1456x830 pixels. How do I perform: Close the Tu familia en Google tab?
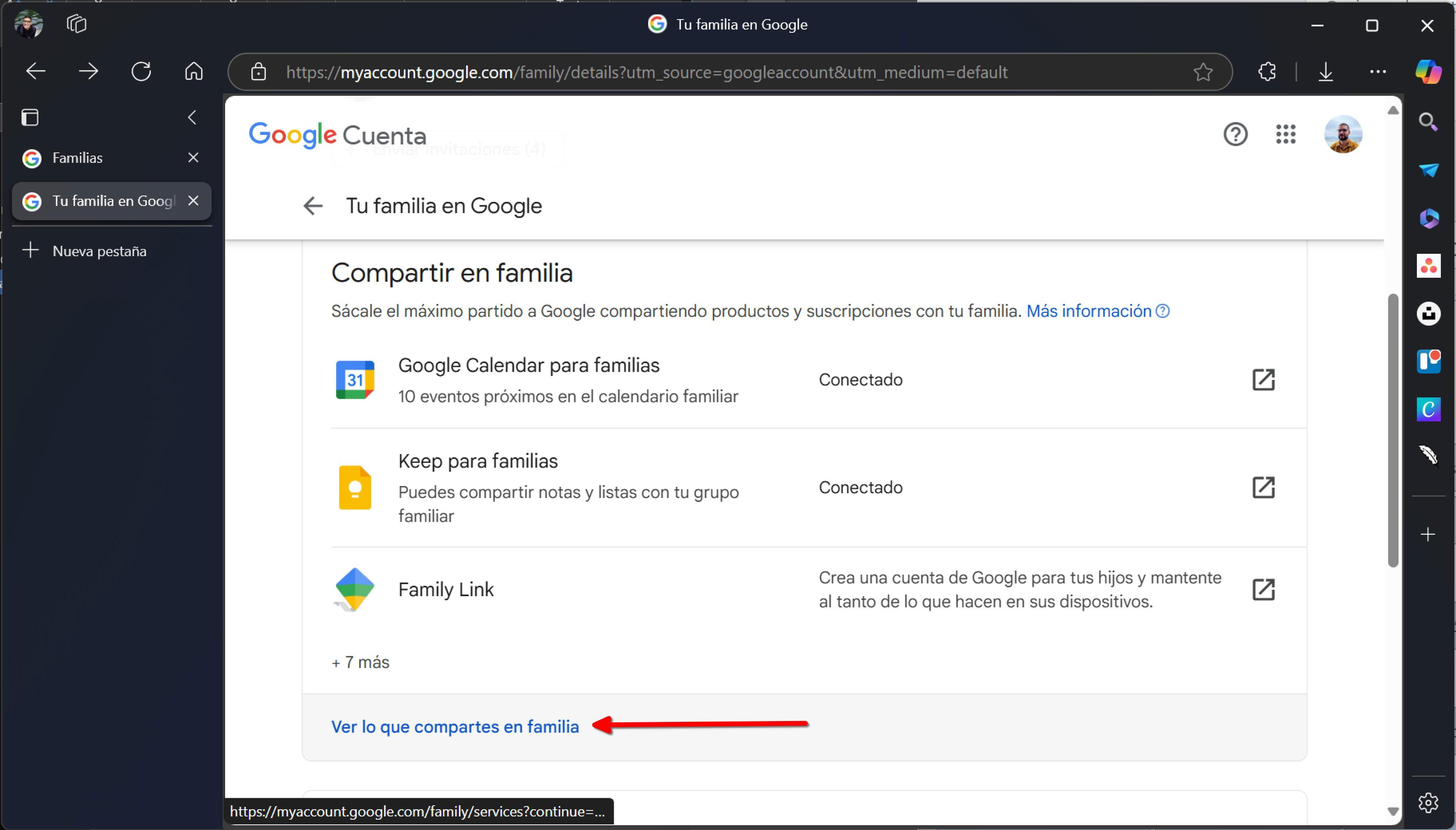point(193,201)
